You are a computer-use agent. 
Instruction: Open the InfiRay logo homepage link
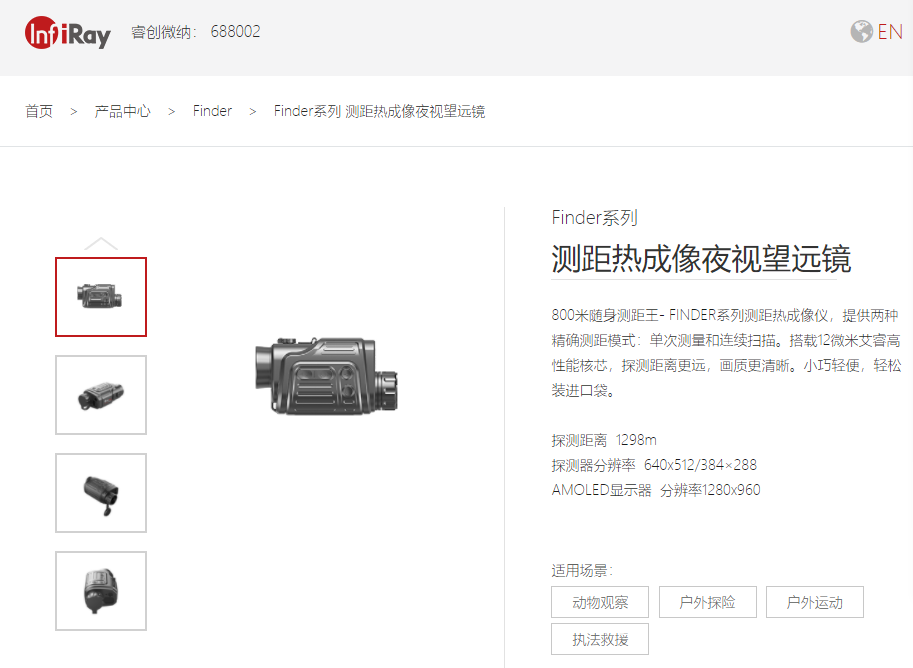click(x=68, y=33)
